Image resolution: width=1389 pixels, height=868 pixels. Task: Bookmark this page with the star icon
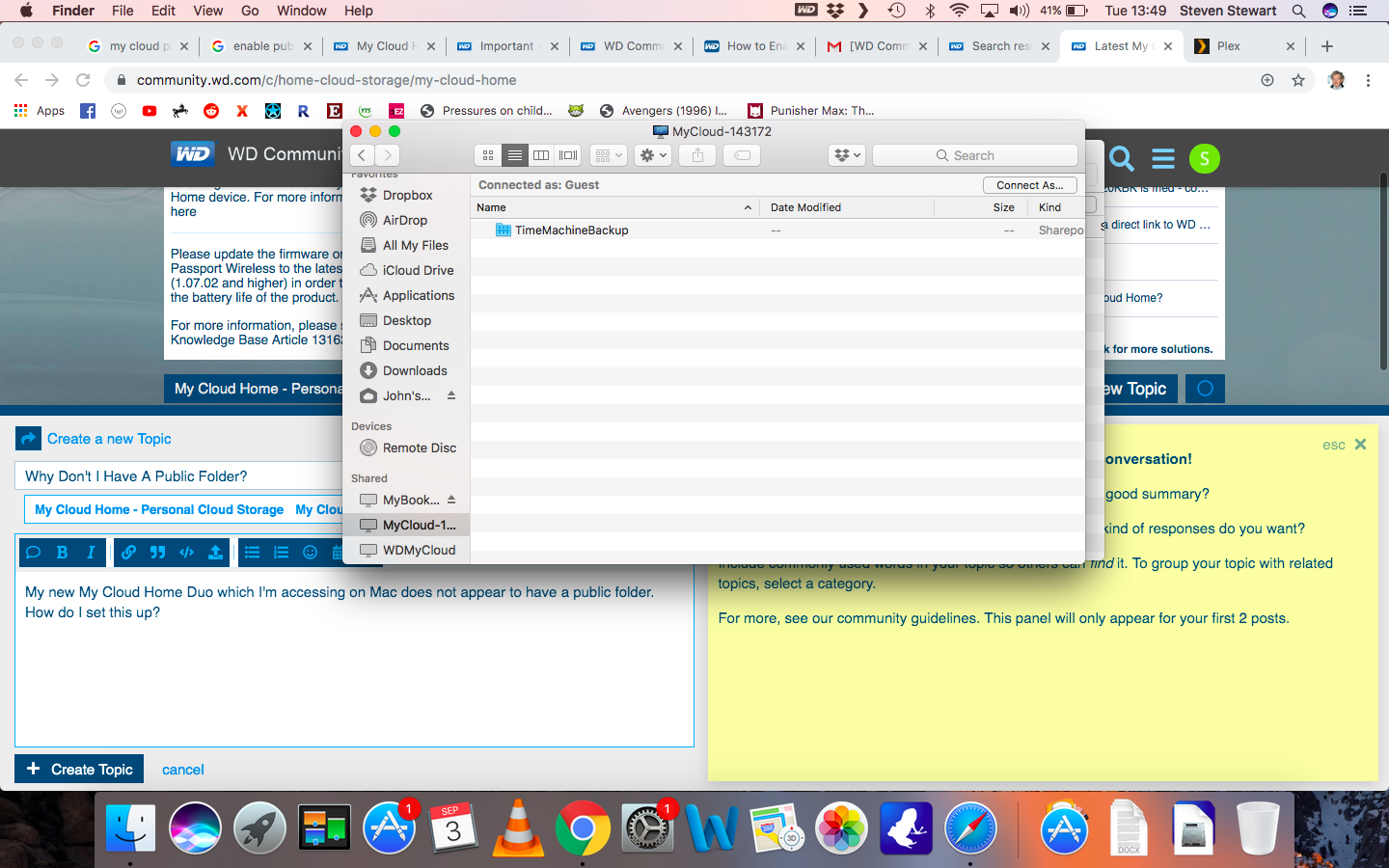click(x=1298, y=80)
